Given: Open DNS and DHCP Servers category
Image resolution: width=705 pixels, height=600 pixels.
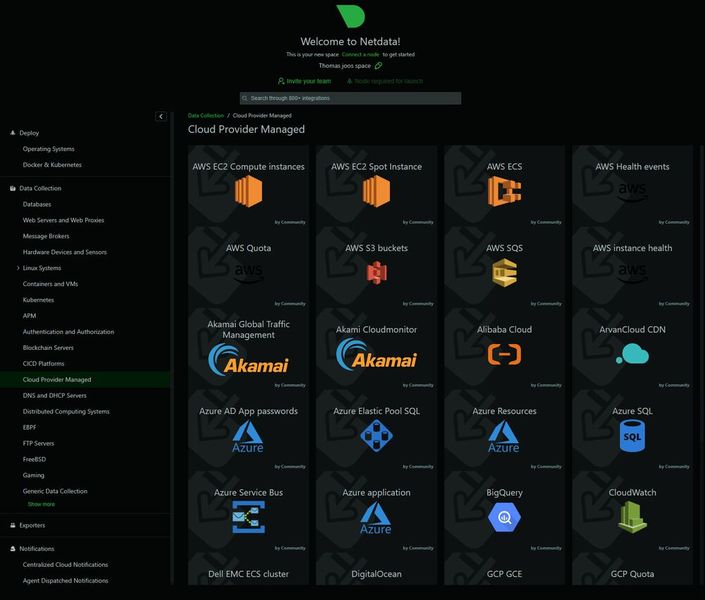Looking at the screenshot, I should pos(54,396).
